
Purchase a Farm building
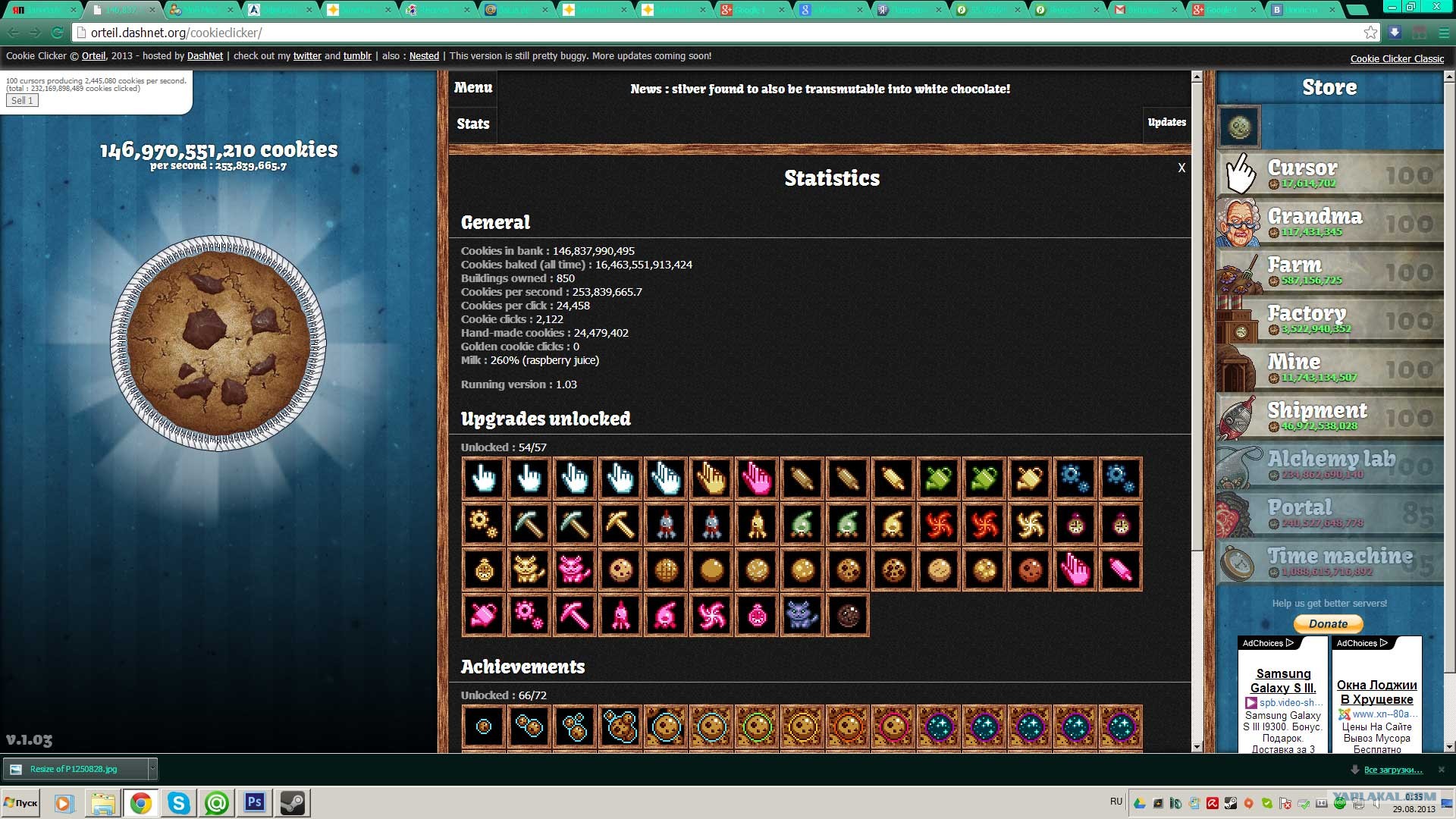[x=1330, y=271]
